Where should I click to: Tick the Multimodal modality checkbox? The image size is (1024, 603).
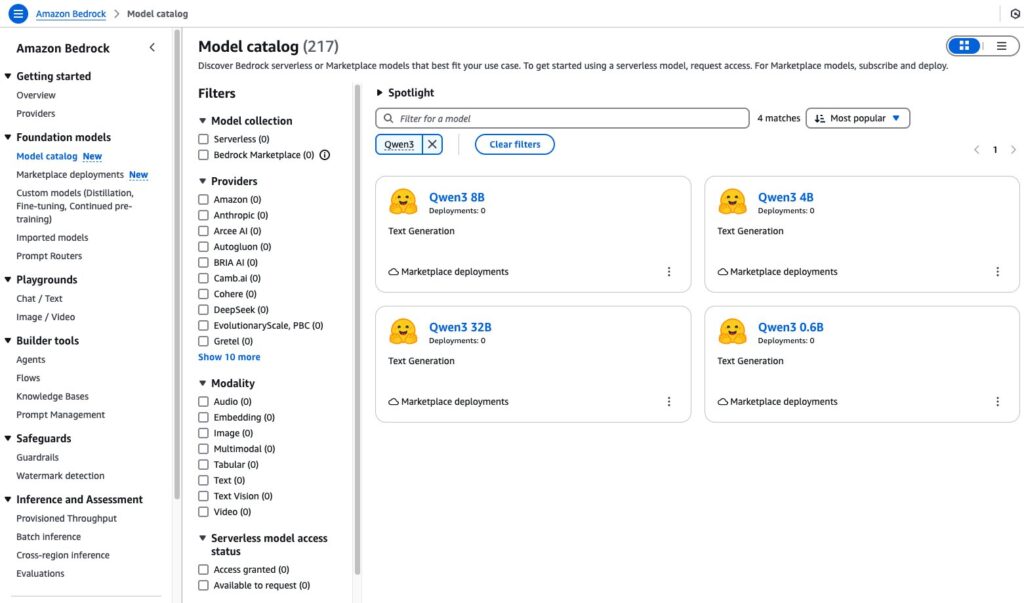204,449
